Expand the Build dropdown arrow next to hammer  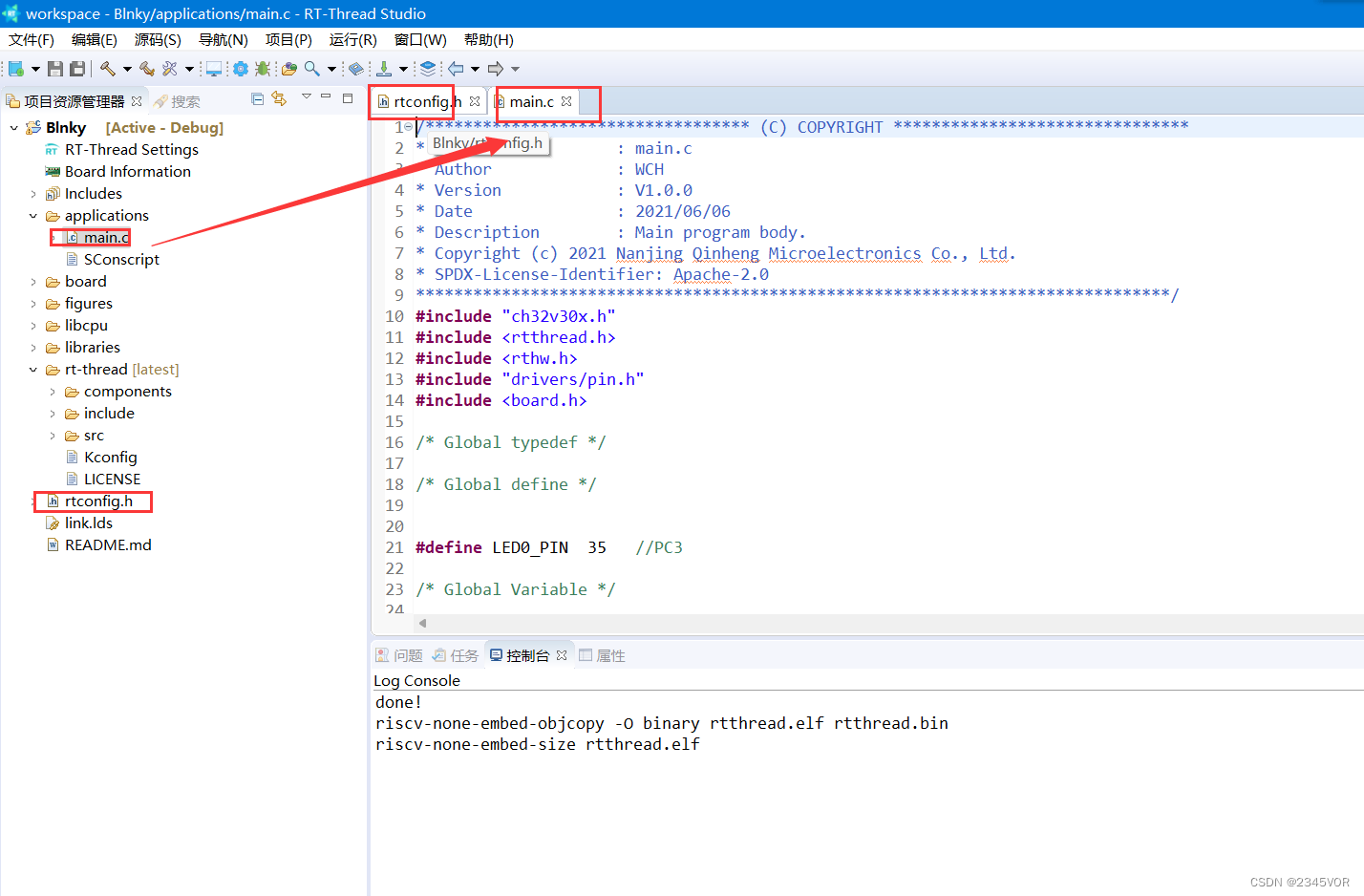click(127, 68)
